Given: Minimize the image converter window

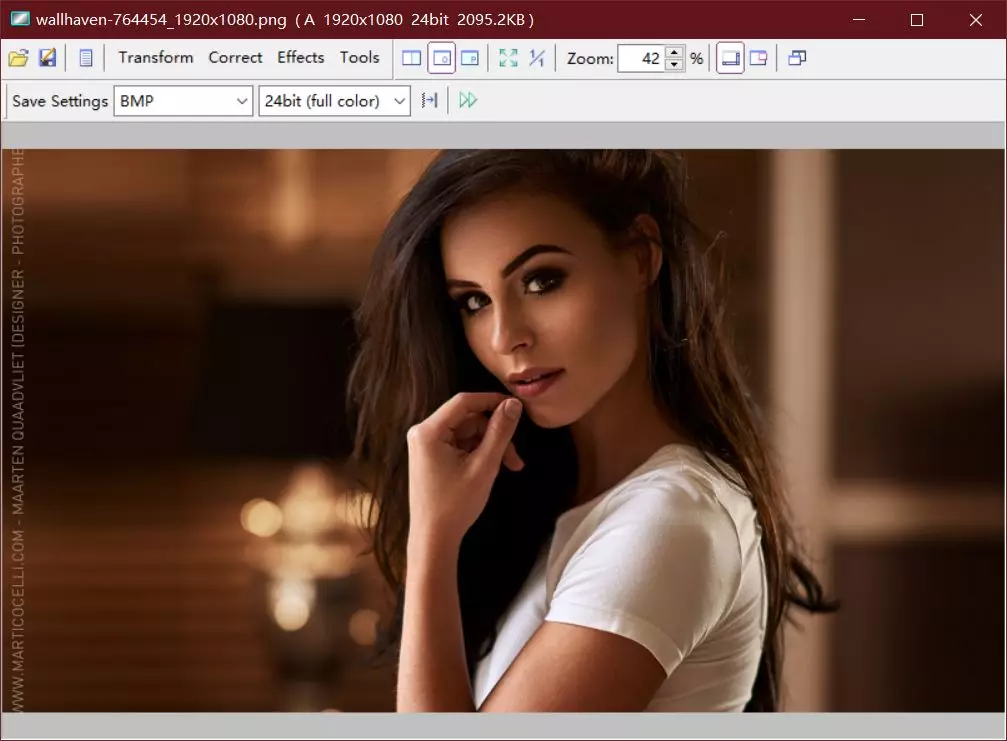Looking at the screenshot, I should point(859,20).
